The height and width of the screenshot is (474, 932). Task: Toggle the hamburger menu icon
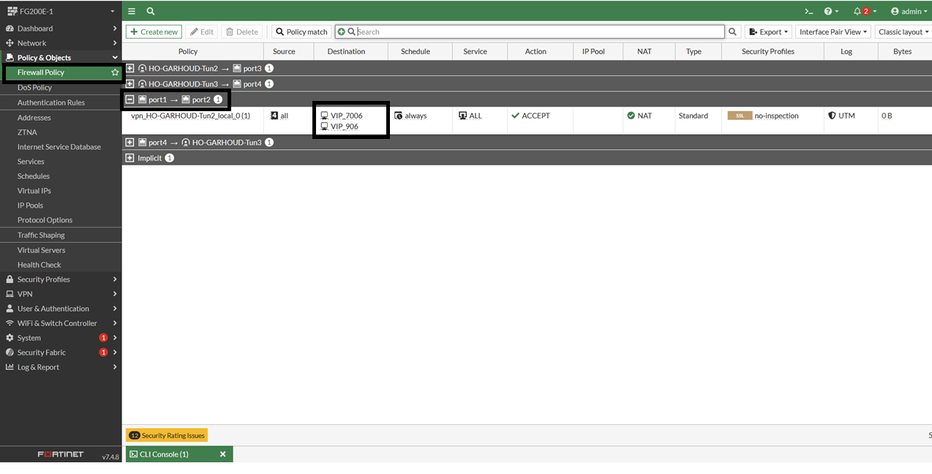click(x=132, y=11)
